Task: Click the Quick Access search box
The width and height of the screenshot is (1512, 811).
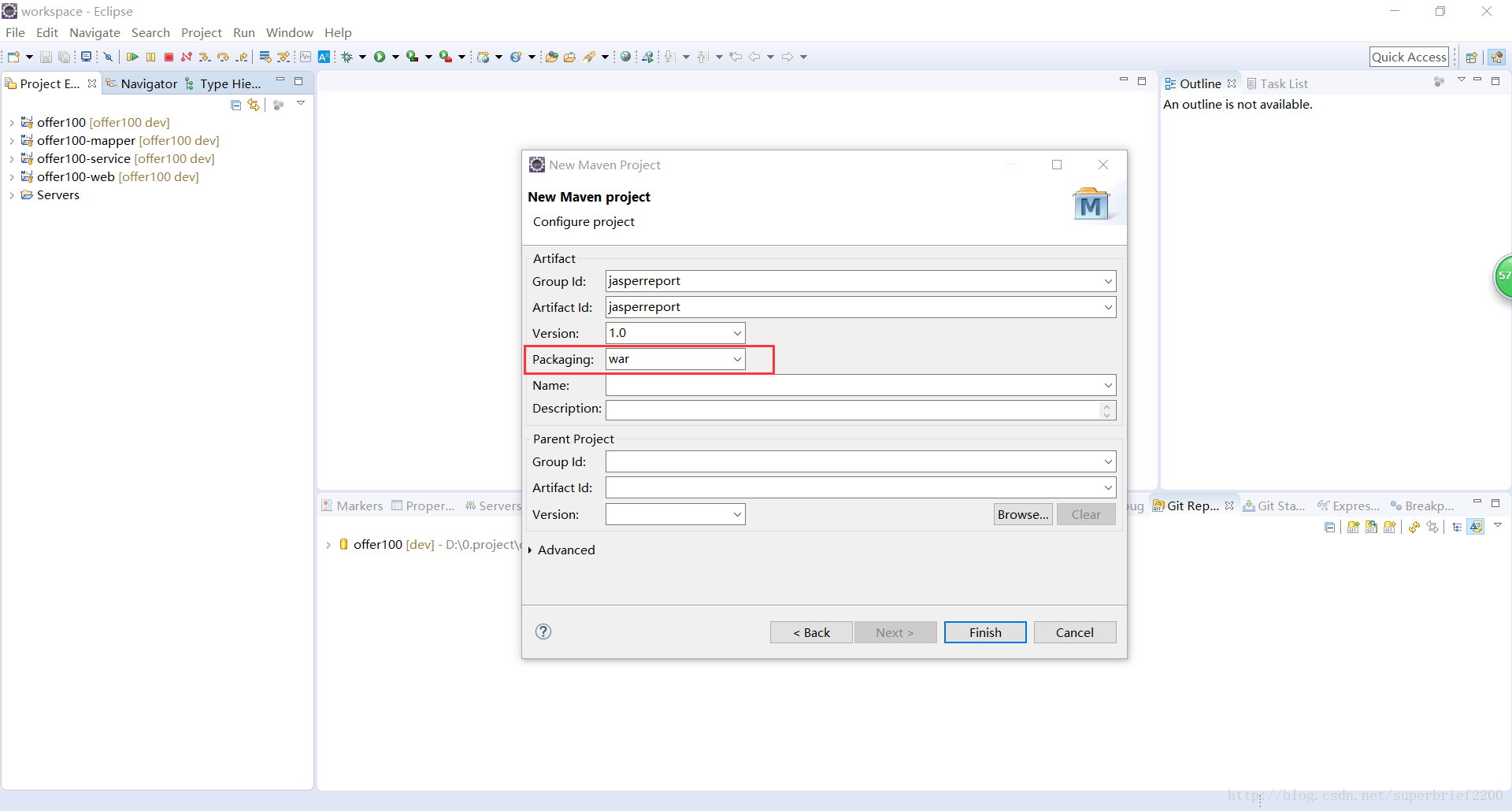Action: [x=1409, y=57]
